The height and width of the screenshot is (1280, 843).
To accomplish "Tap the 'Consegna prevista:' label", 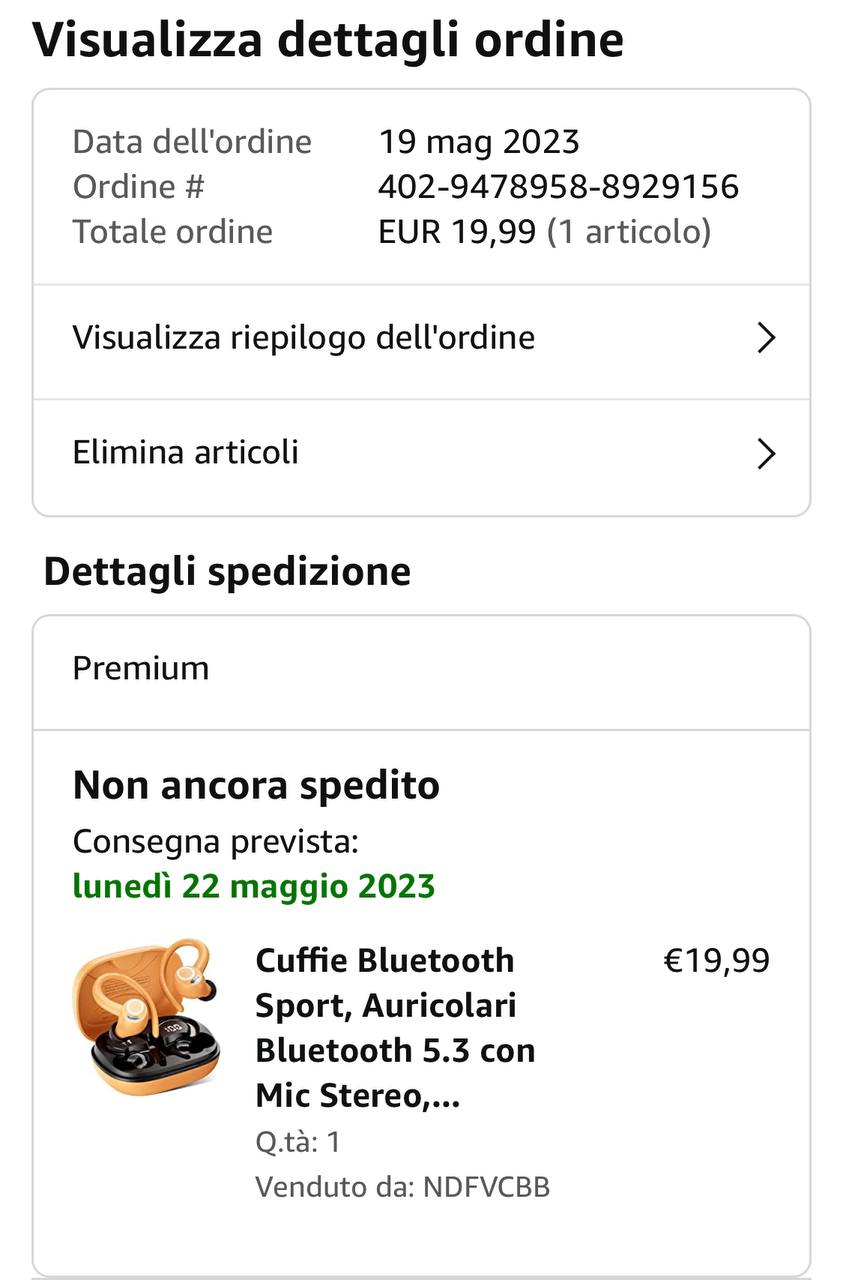I will point(215,842).
